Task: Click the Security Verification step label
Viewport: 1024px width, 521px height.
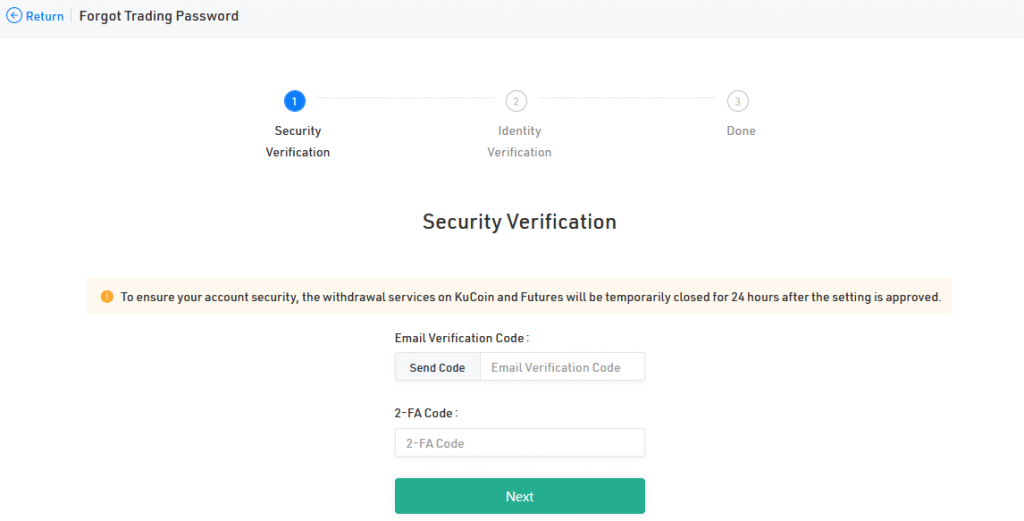Action: pyautogui.click(x=297, y=141)
